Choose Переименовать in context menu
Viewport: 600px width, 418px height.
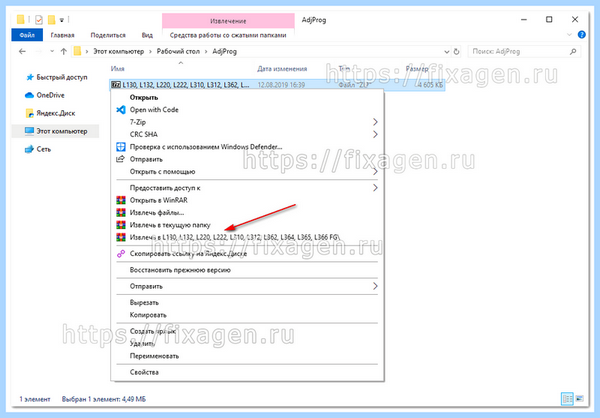point(154,356)
